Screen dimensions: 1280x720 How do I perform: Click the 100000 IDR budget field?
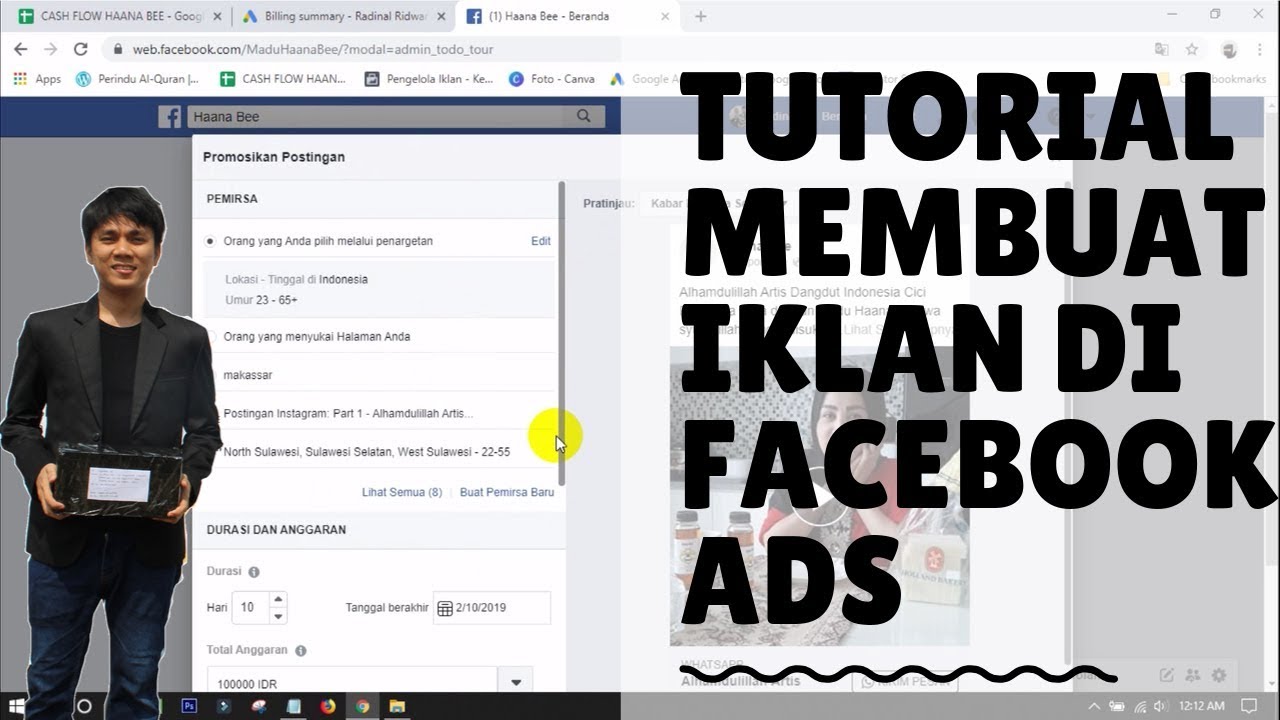pyautogui.click(x=352, y=681)
